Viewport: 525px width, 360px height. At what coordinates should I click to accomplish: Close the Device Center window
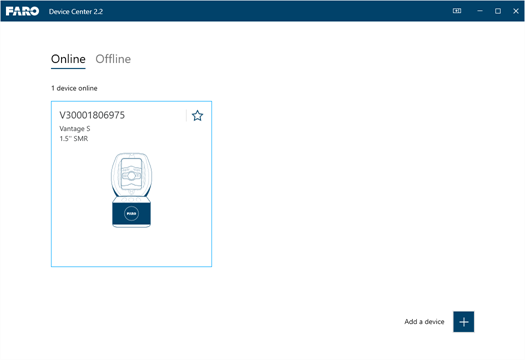(x=516, y=11)
